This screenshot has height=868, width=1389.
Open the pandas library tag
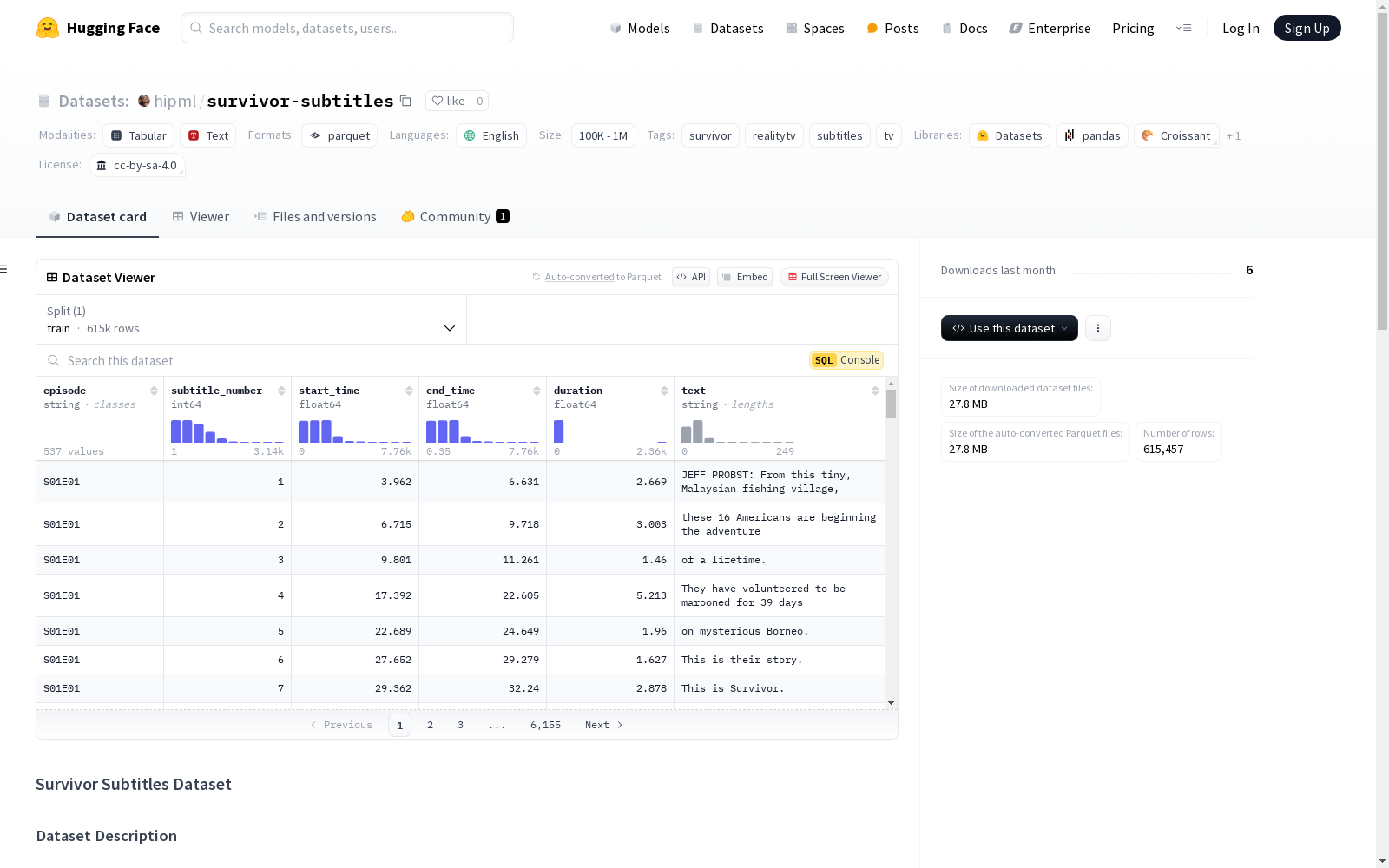tap(1092, 135)
